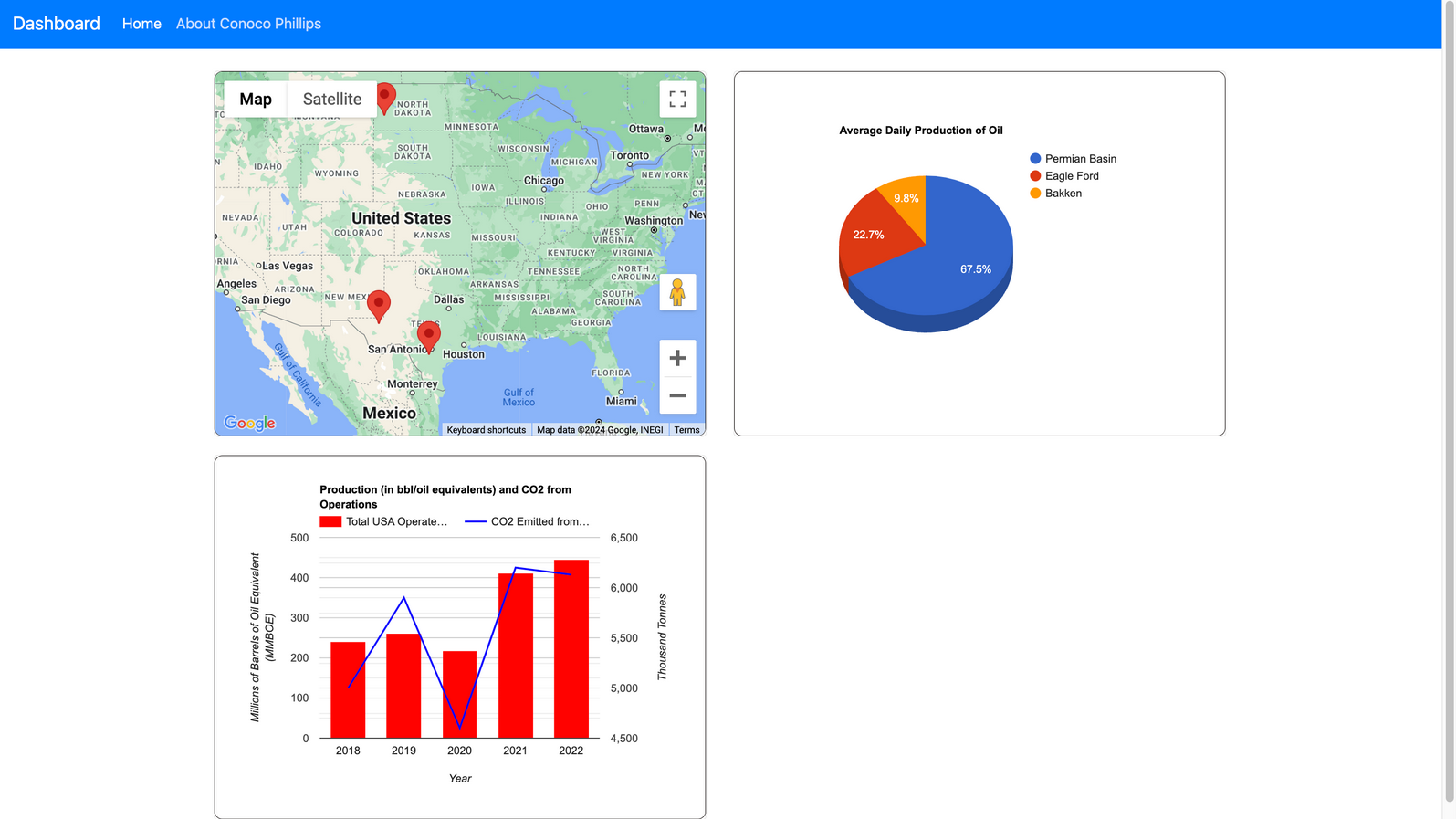Click the 2019 red bar
The width and height of the screenshot is (1456, 819).
coord(403,686)
